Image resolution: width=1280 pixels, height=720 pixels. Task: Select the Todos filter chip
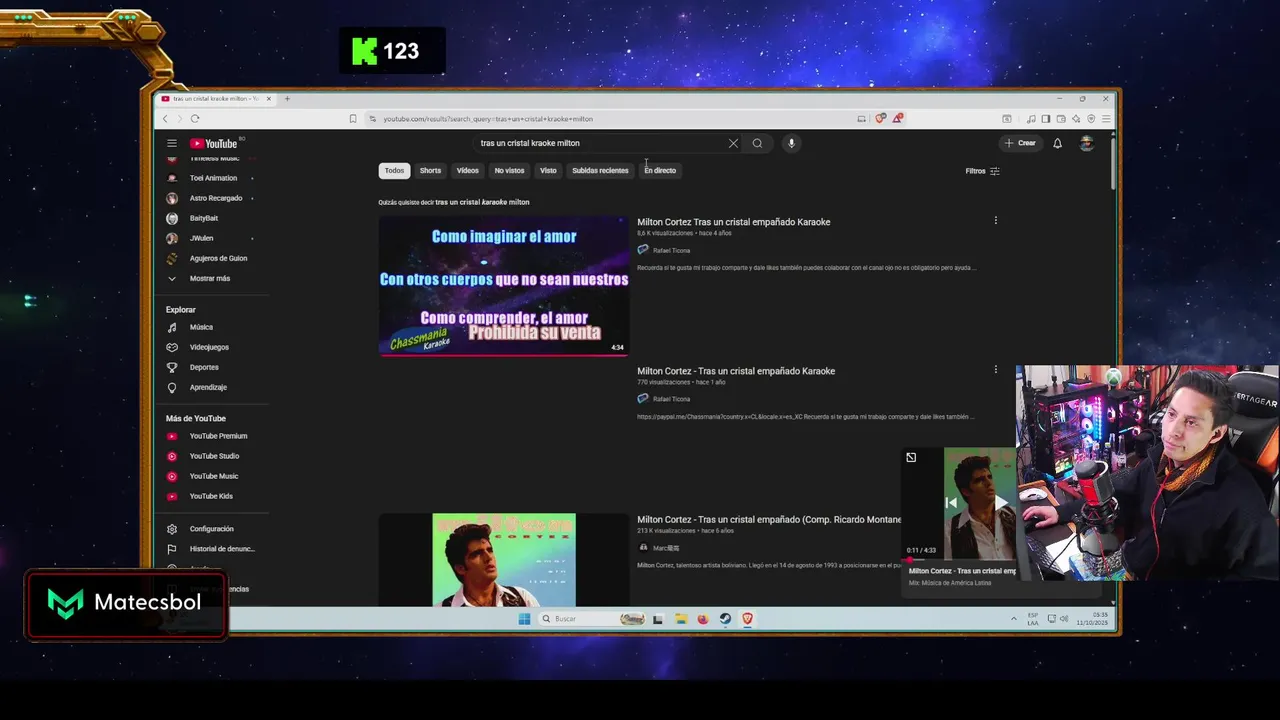pos(395,171)
